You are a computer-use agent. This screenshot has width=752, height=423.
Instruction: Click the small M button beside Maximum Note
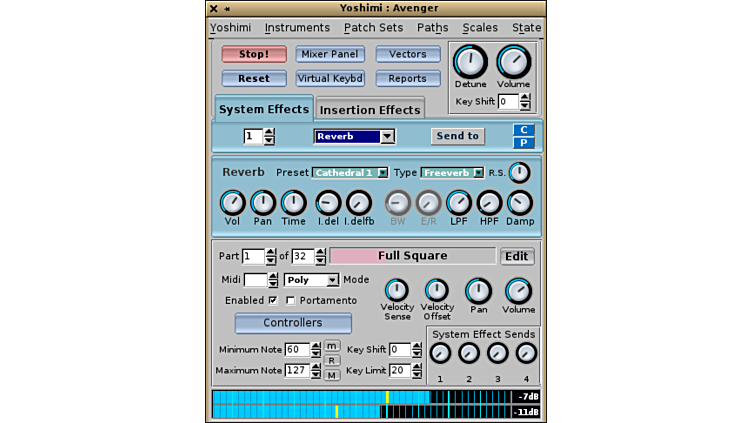pos(332,375)
